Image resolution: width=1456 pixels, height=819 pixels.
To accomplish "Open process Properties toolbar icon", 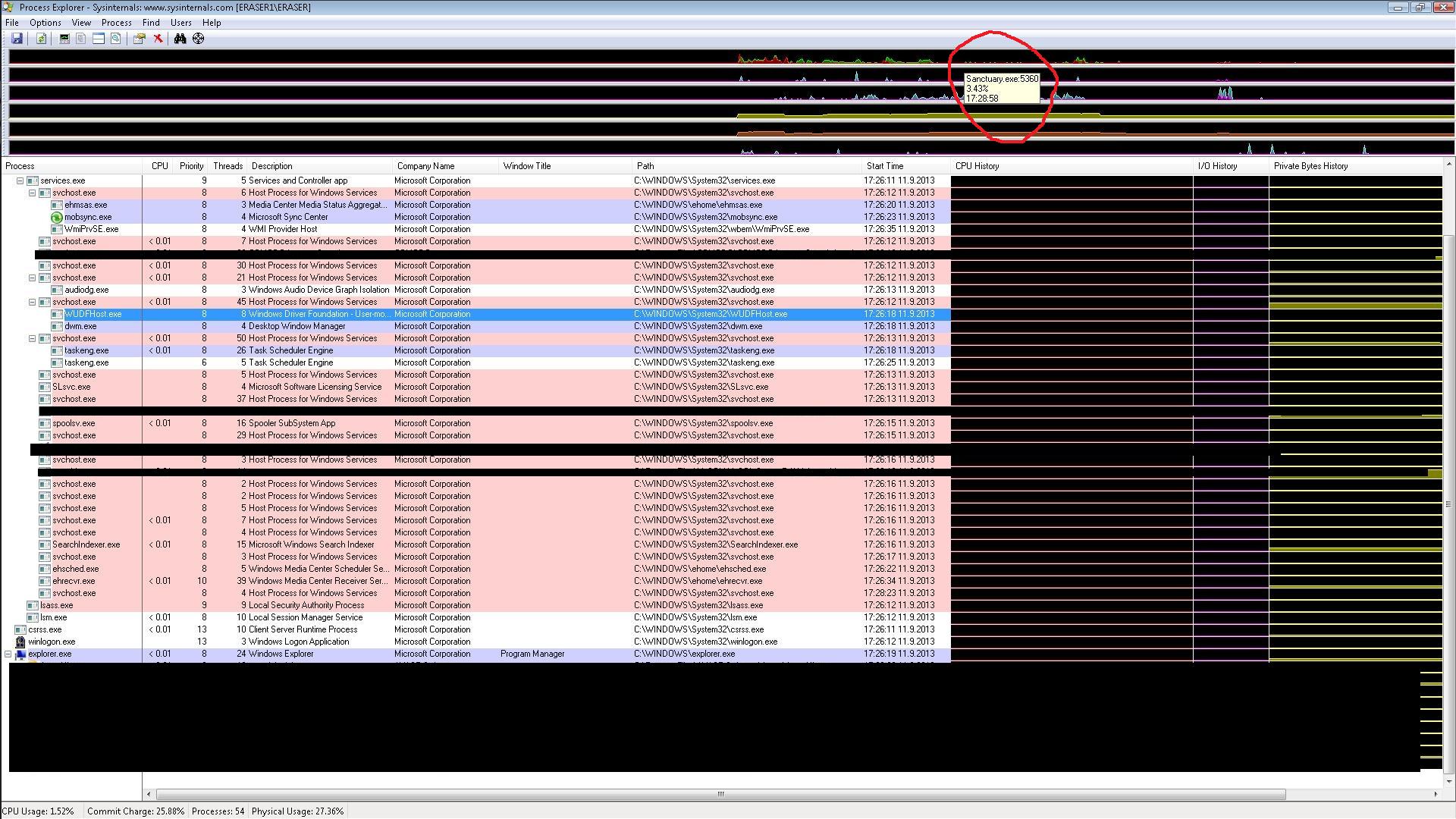I will (140, 39).
